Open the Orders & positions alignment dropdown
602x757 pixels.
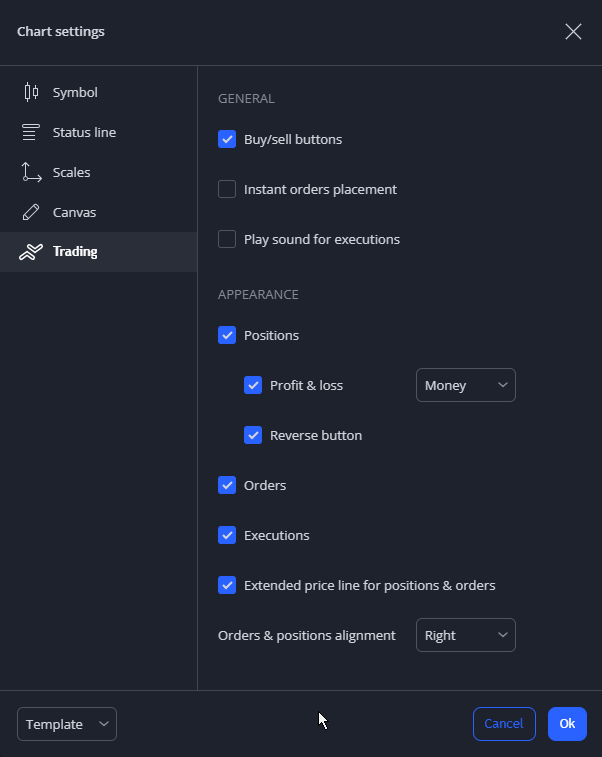pyautogui.click(x=466, y=635)
